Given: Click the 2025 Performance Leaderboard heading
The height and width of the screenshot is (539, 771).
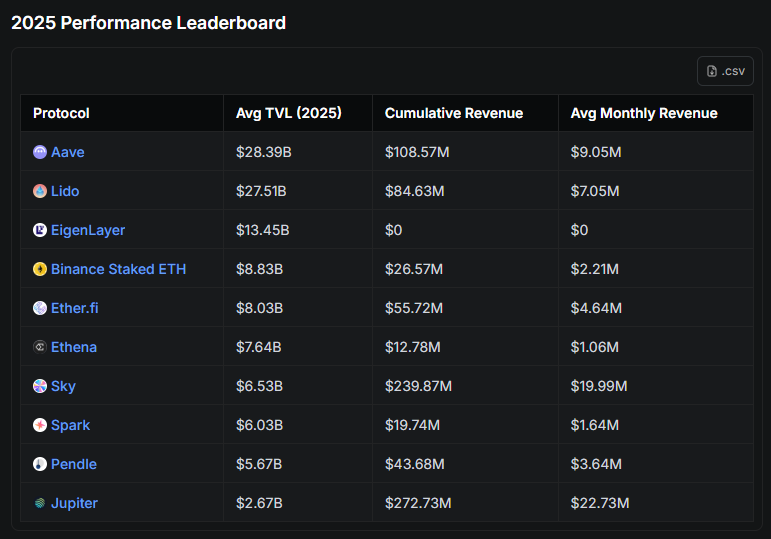Looking at the screenshot, I should pos(148,23).
